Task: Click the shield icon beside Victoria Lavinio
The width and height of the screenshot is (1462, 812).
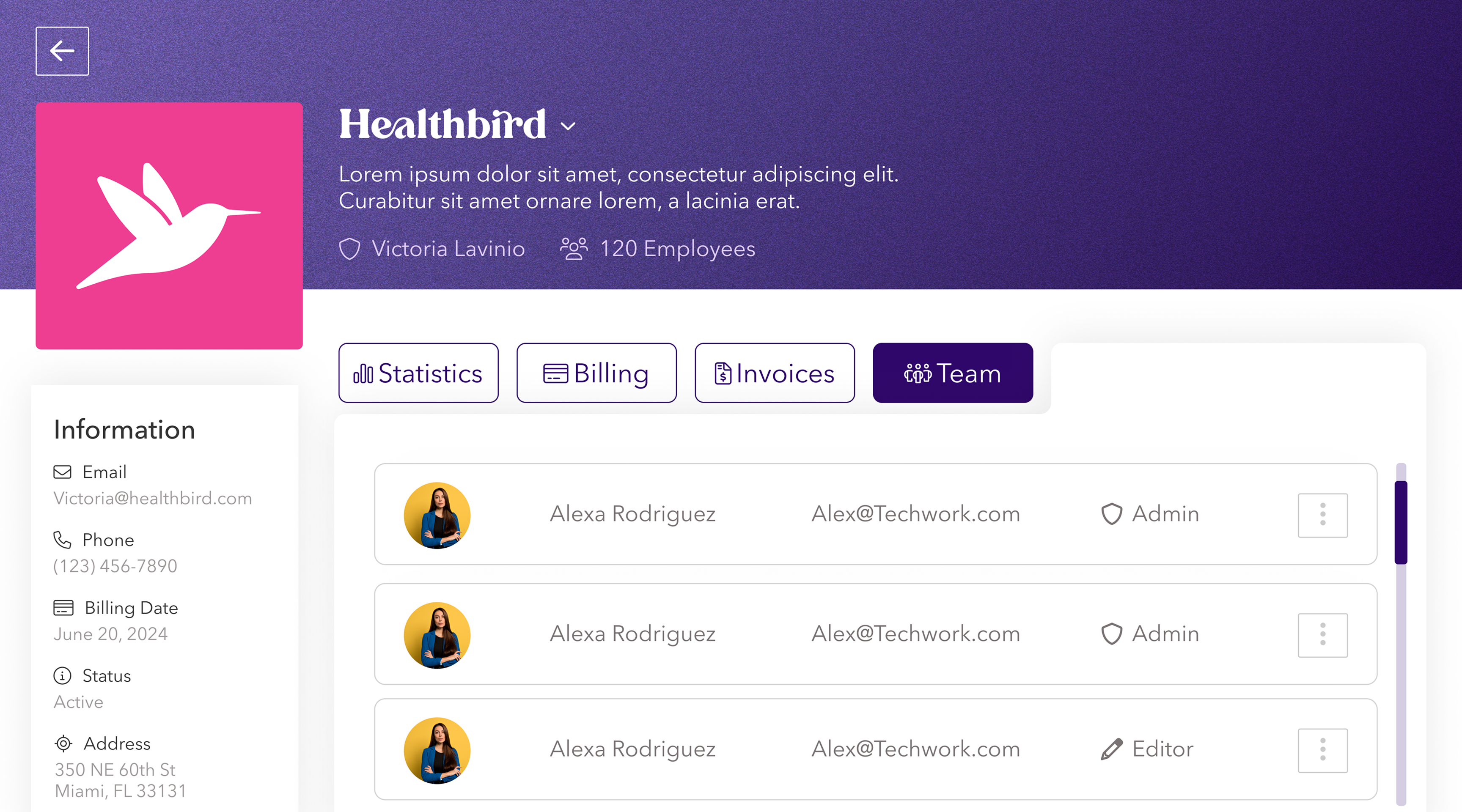Action: 349,249
